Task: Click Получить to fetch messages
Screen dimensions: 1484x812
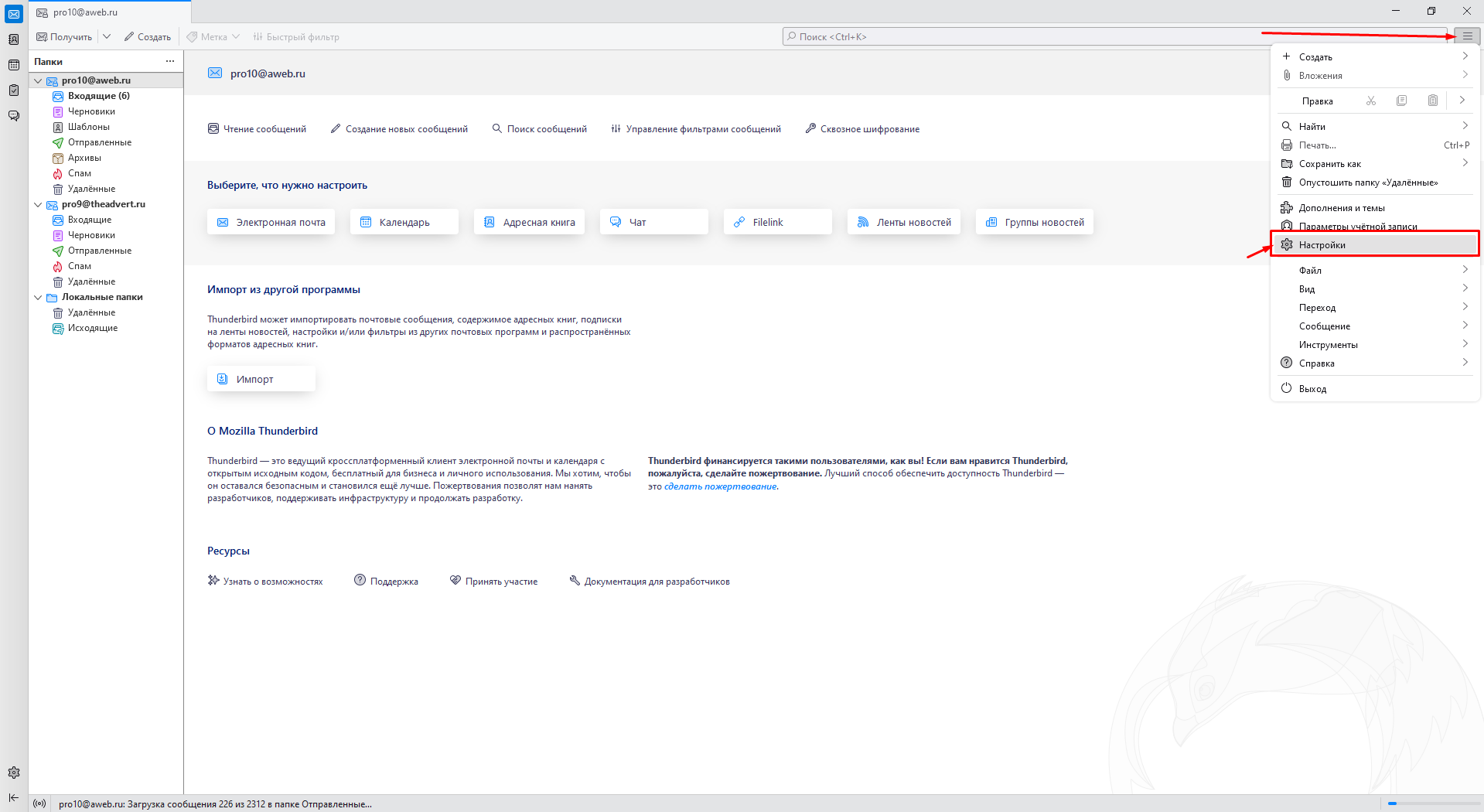Action: click(x=64, y=36)
